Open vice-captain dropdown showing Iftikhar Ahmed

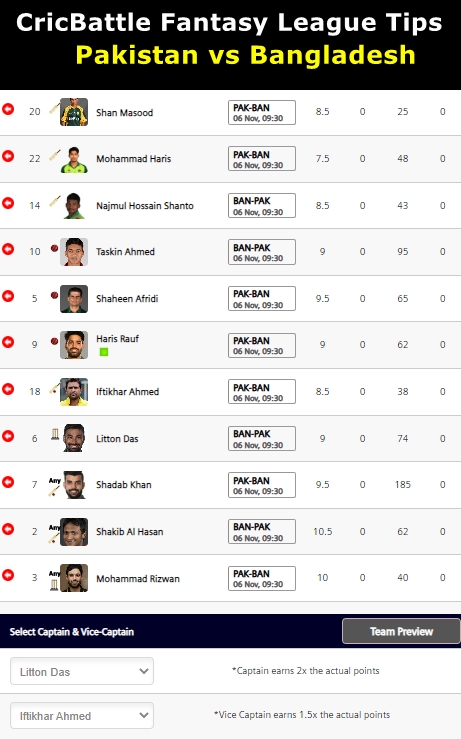click(x=82, y=715)
